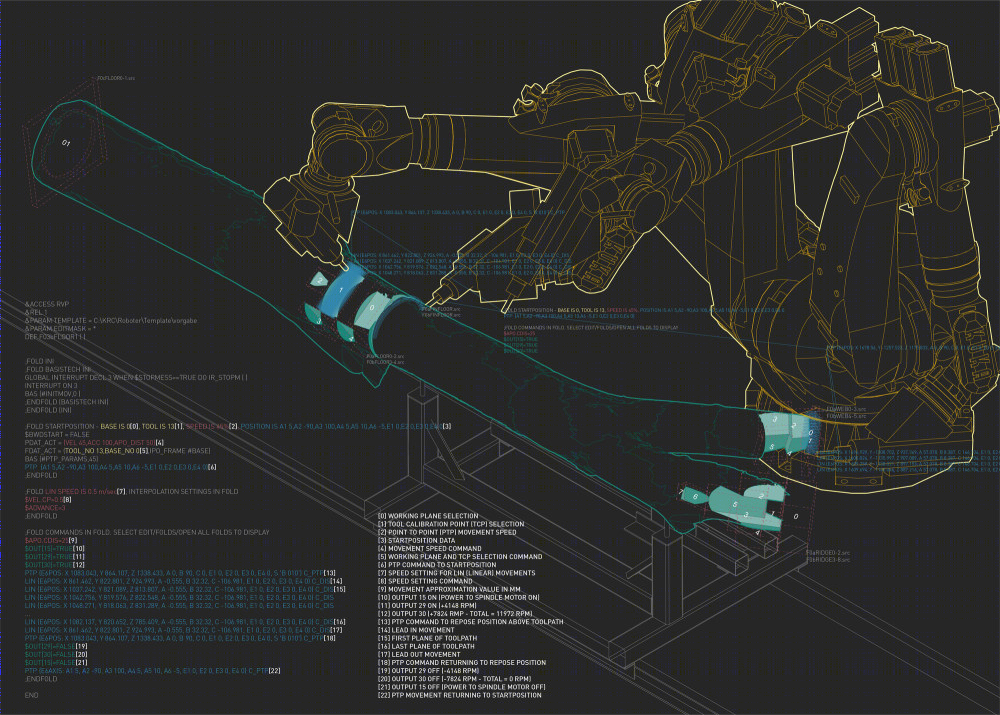Image resolution: width=1000 pixels, height=715 pixels.
Task: Adjust the $VEL.CP=0.5 speed value
Action: pyautogui.click(x=43, y=500)
